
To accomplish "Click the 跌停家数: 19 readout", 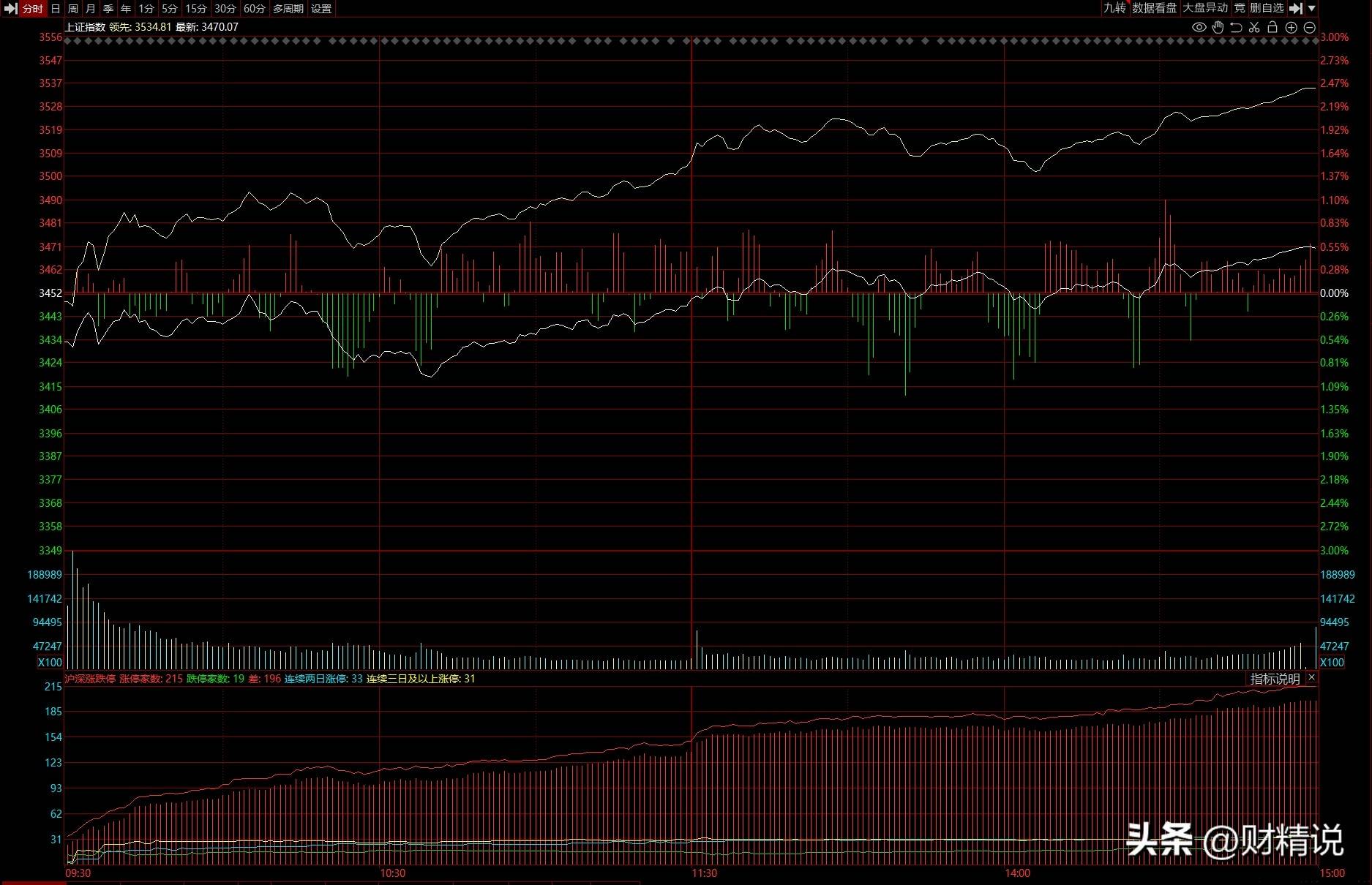I will point(215,679).
